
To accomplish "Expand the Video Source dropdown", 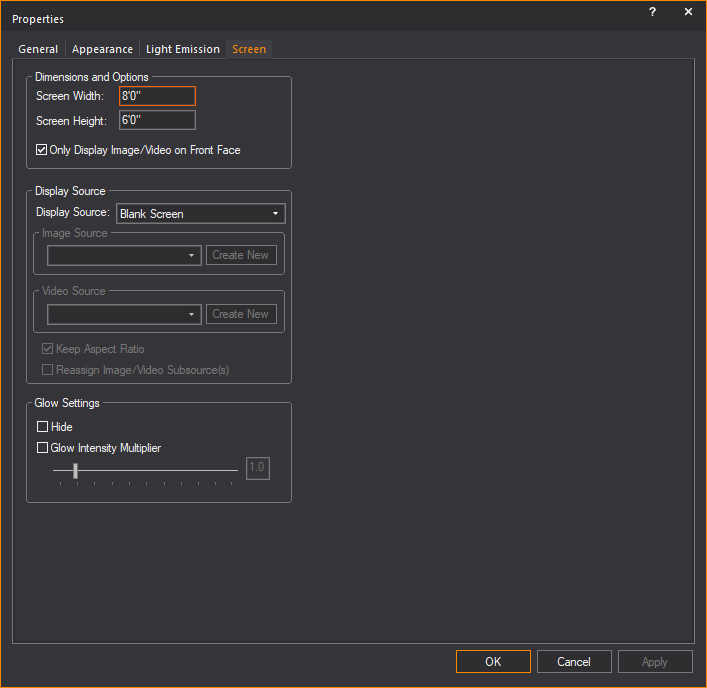I will pyautogui.click(x=124, y=314).
